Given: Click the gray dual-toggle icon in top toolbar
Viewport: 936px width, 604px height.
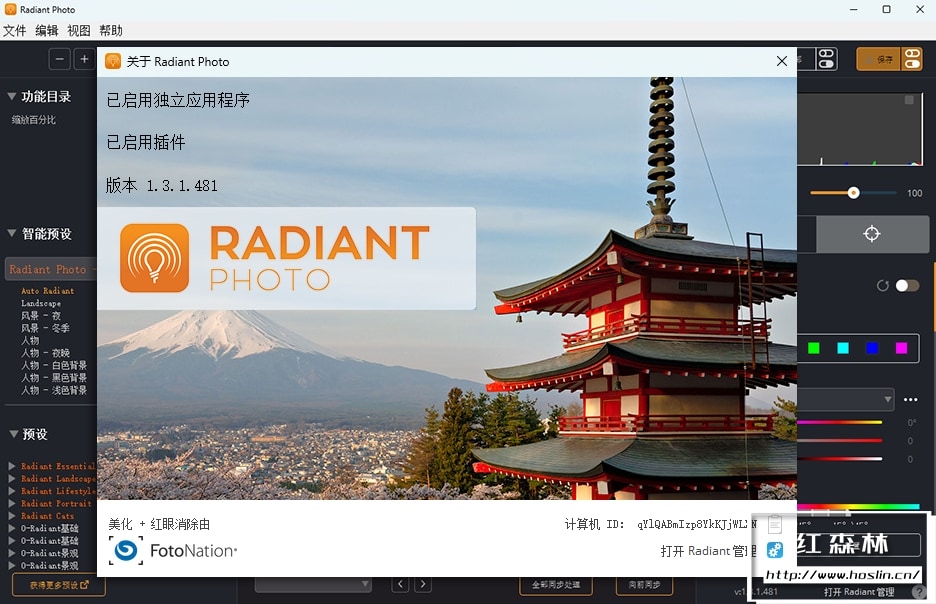Looking at the screenshot, I should coord(826,59).
